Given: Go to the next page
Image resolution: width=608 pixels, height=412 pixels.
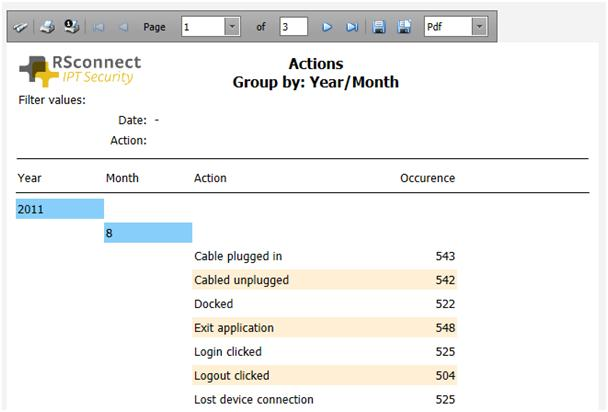Looking at the screenshot, I should [x=326, y=27].
